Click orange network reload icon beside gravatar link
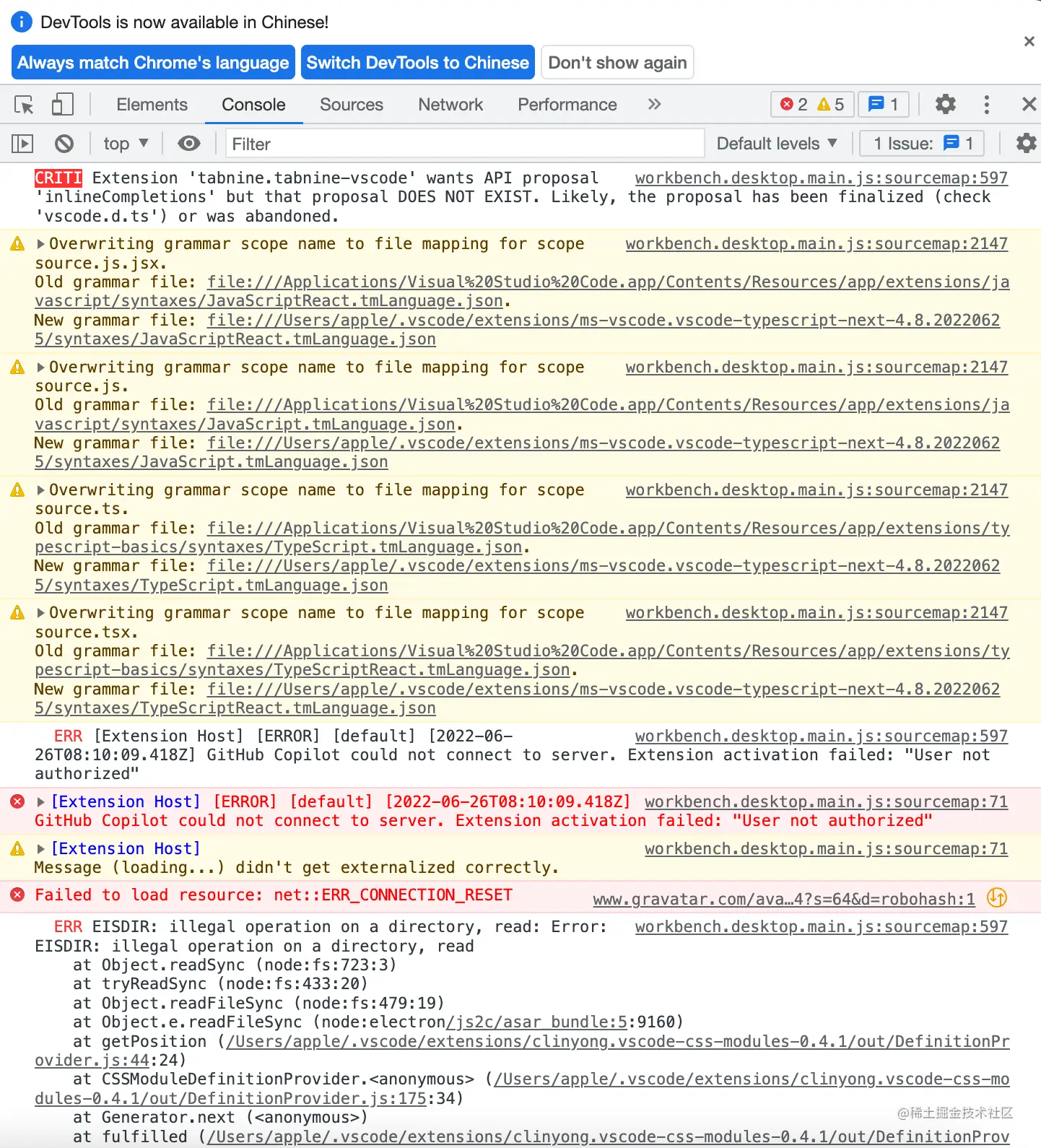 pos(997,897)
